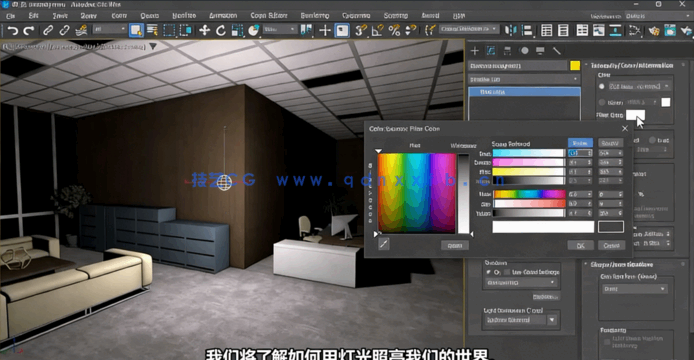Click inside the rainbow hue color field
Viewport: 694px width, 360px height.
tap(416, 193)
